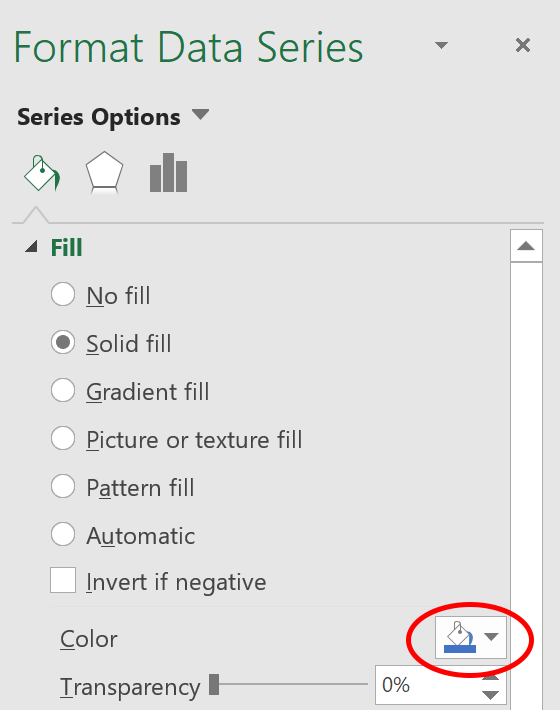Open the fill color dropdown arrow

[491, 637]
